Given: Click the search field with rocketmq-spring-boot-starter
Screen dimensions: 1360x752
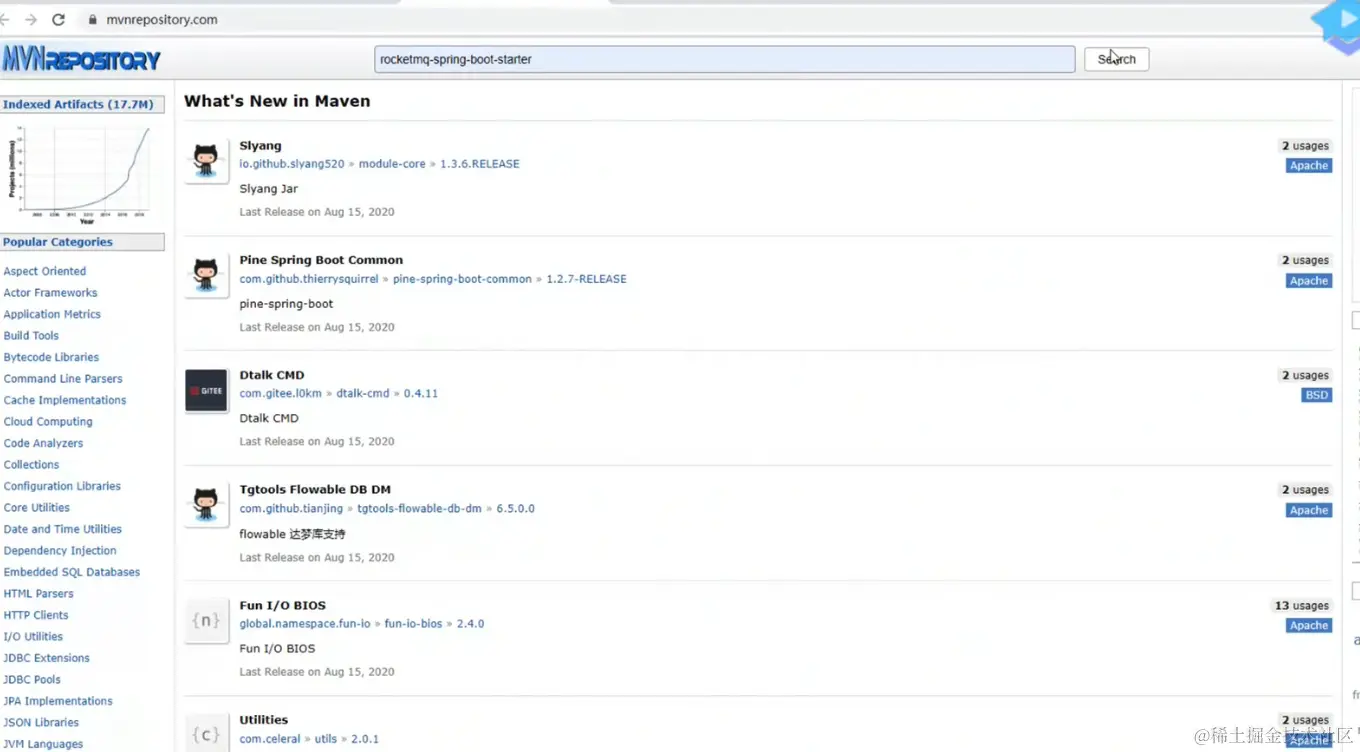Looking at the screenshot, I should (724, 59).
